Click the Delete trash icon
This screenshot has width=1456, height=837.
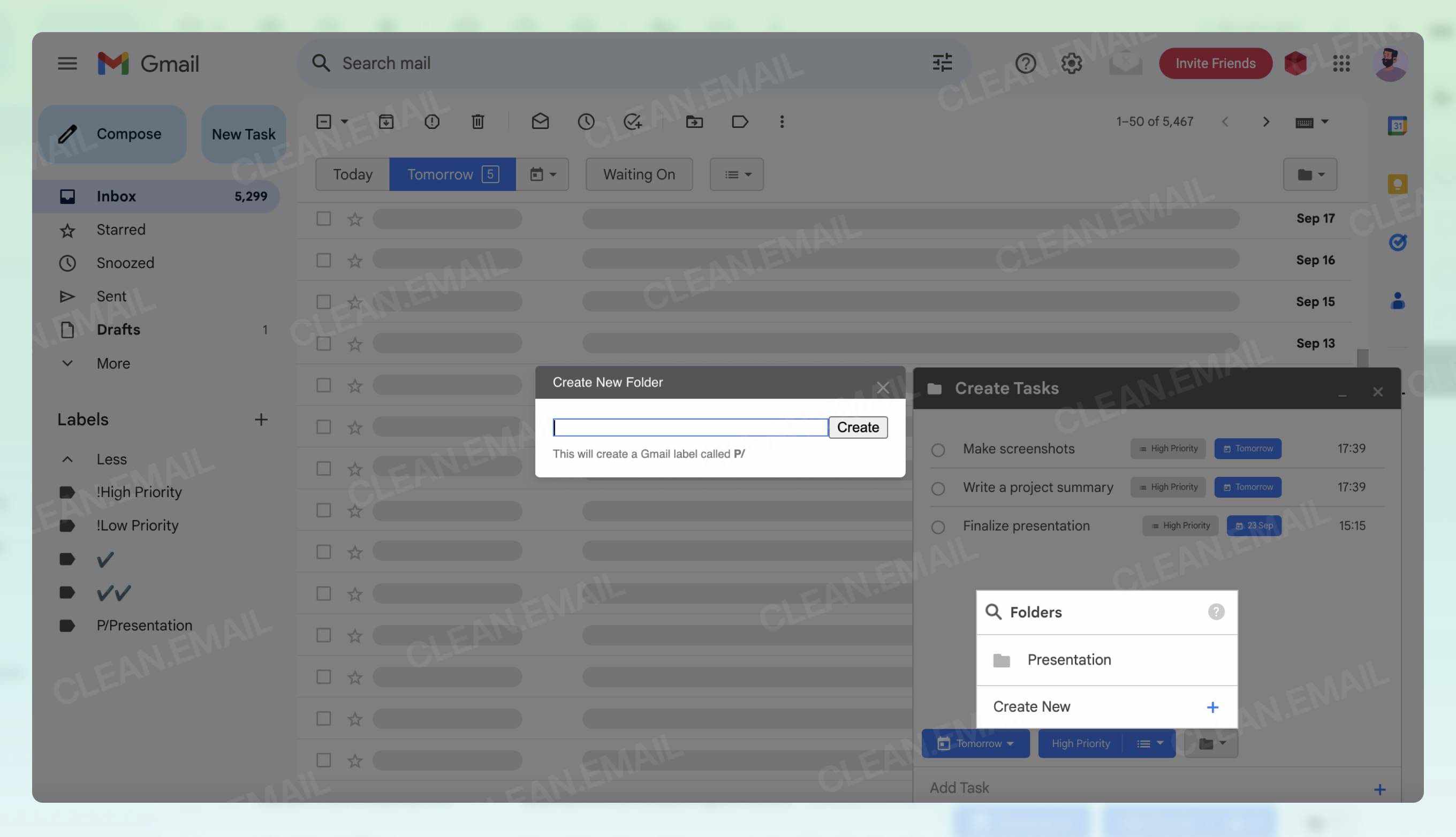(477, 121)
